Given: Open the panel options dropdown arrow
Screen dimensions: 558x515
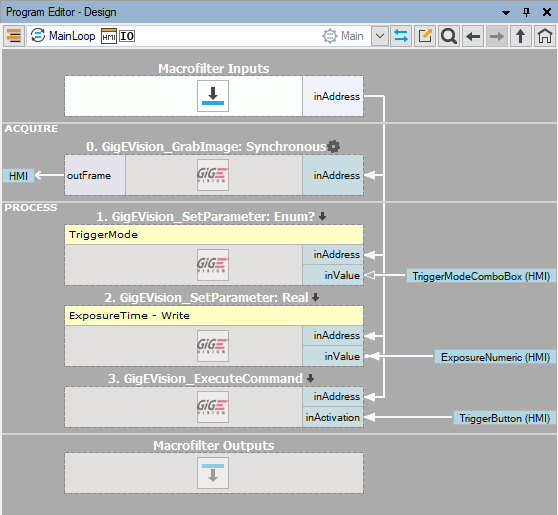Looking at the screenshot, I should 506,12.
